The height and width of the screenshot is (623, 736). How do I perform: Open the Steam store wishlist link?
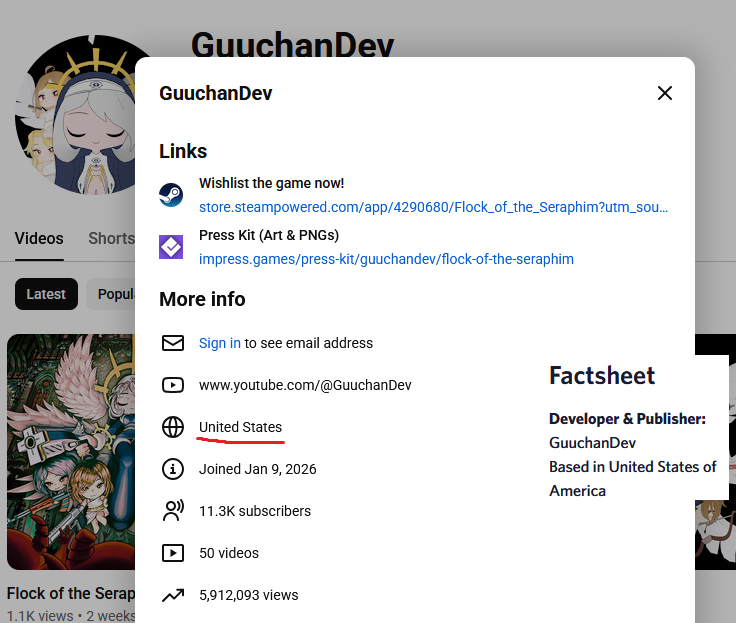[433, 207]
